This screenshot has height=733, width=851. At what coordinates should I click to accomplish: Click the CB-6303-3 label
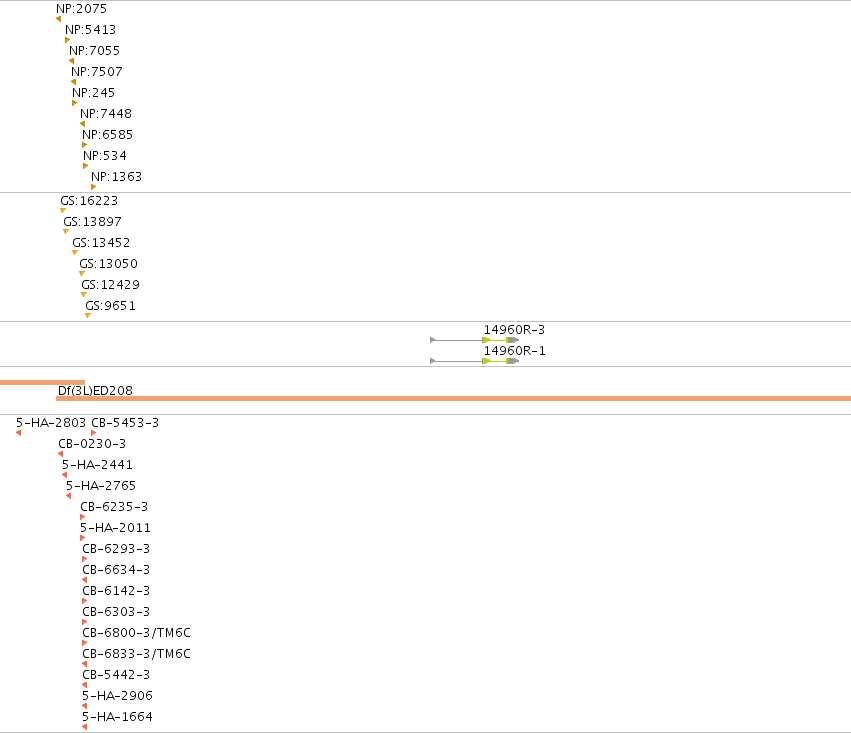point(116,612)
